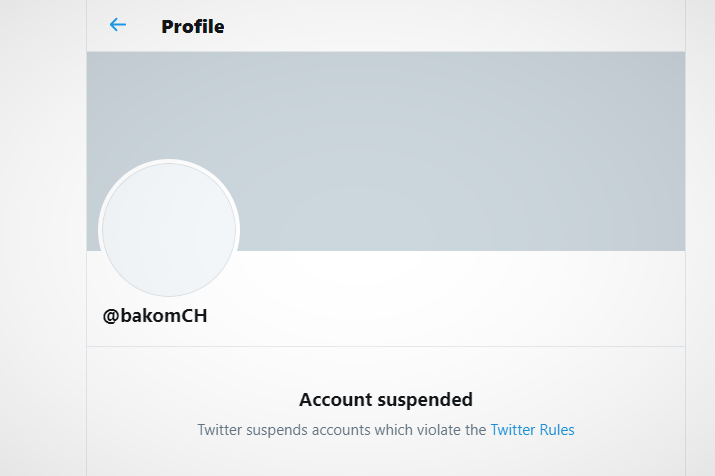Click the white ring around the avatar
This screenshot has height=476, width=715.
(x=101, y=230)
